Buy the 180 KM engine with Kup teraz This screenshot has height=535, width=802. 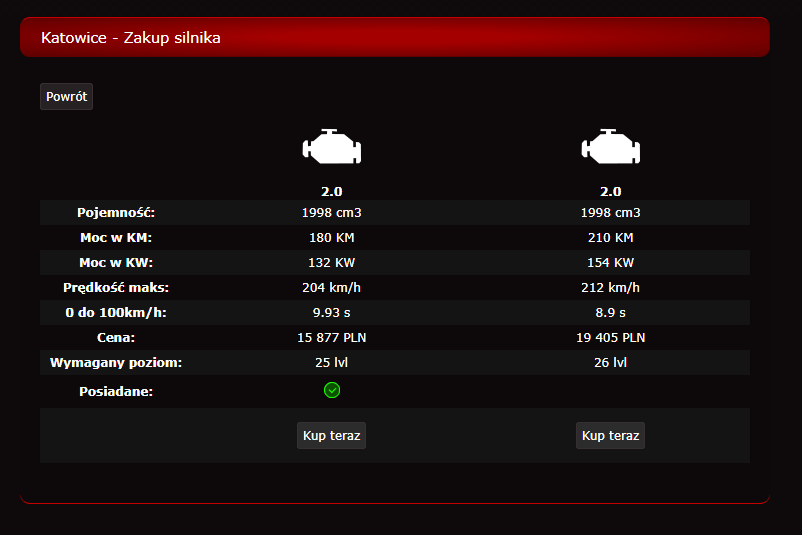pyautogui.click(x=331, y=436)
